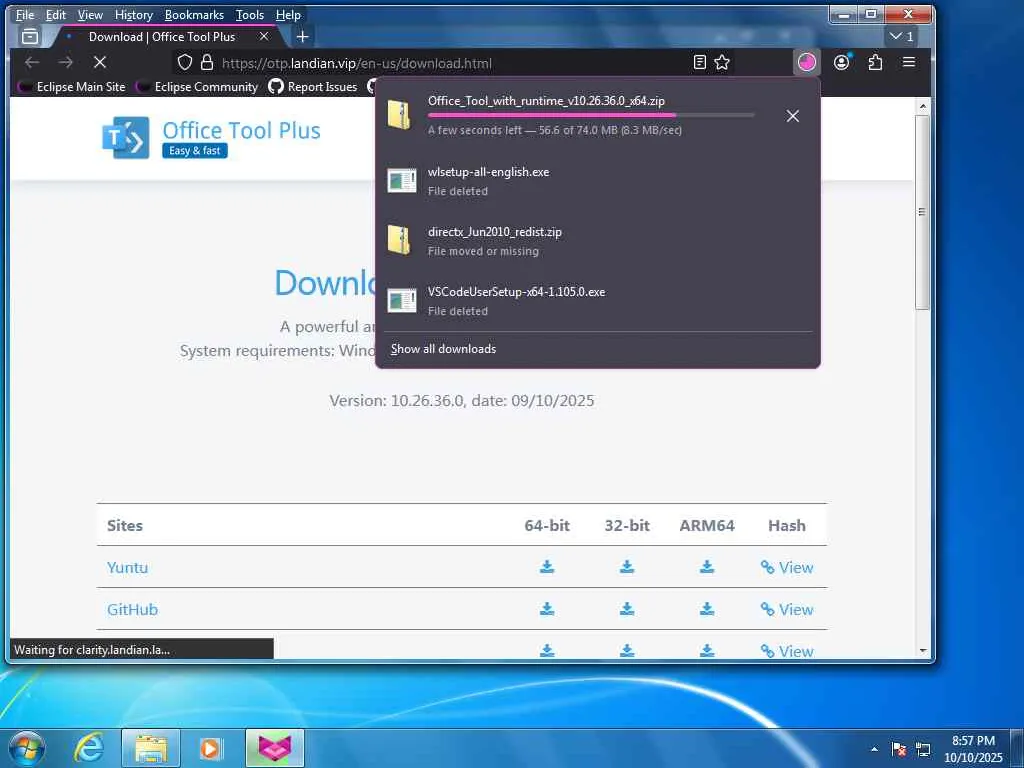Click the page vertical scrollbar thumb
This screenshot has width=1024, height=768.
[x=922, y=212]
